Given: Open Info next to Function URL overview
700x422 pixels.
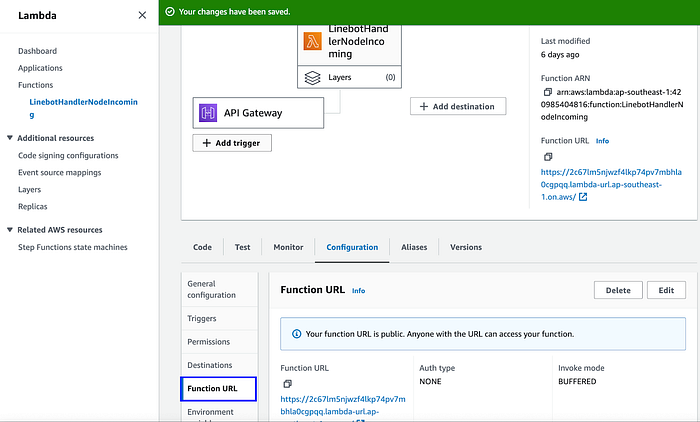Looking at the screenshot, I should pos(602,141).
